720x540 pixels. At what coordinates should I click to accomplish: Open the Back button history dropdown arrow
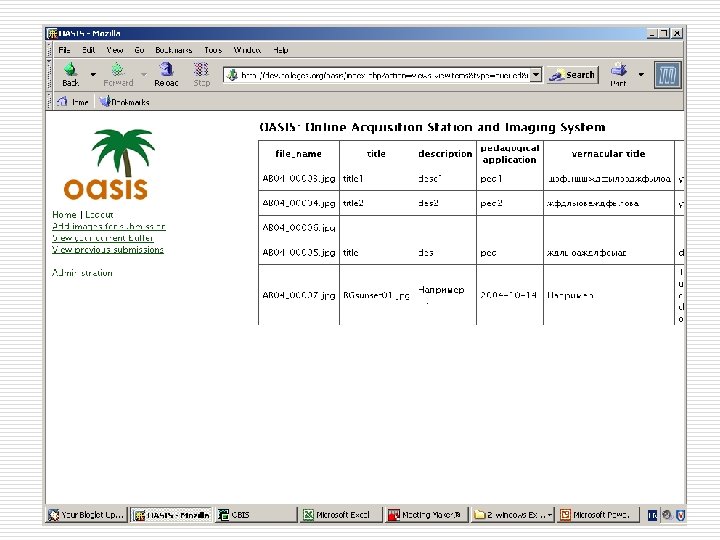(x=93, y=74)
